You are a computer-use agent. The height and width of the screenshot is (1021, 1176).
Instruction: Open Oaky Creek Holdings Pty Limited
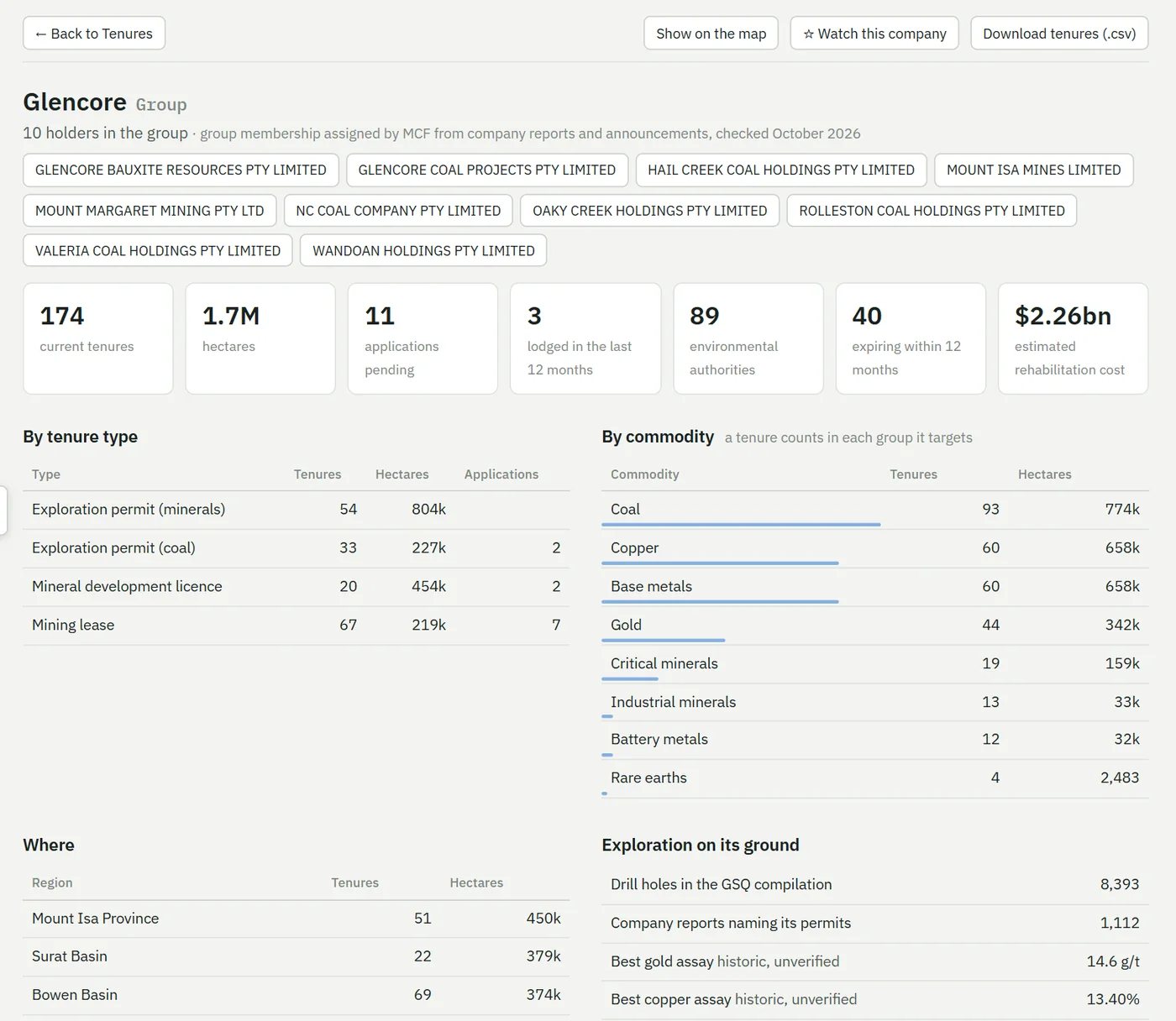pos(650,211)
